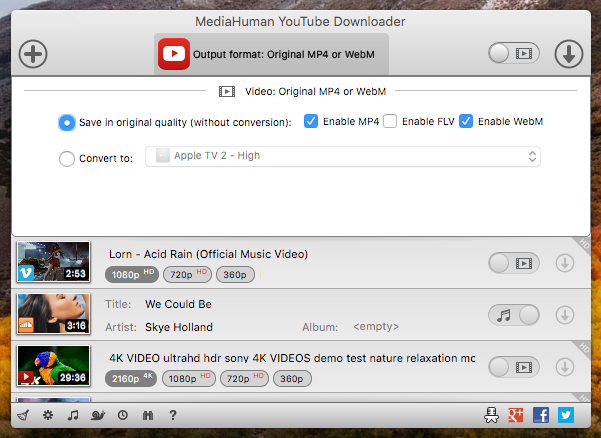Click the Lorn - Acid Rain thumbnail

pyautogui.click(x=54, y=262)
